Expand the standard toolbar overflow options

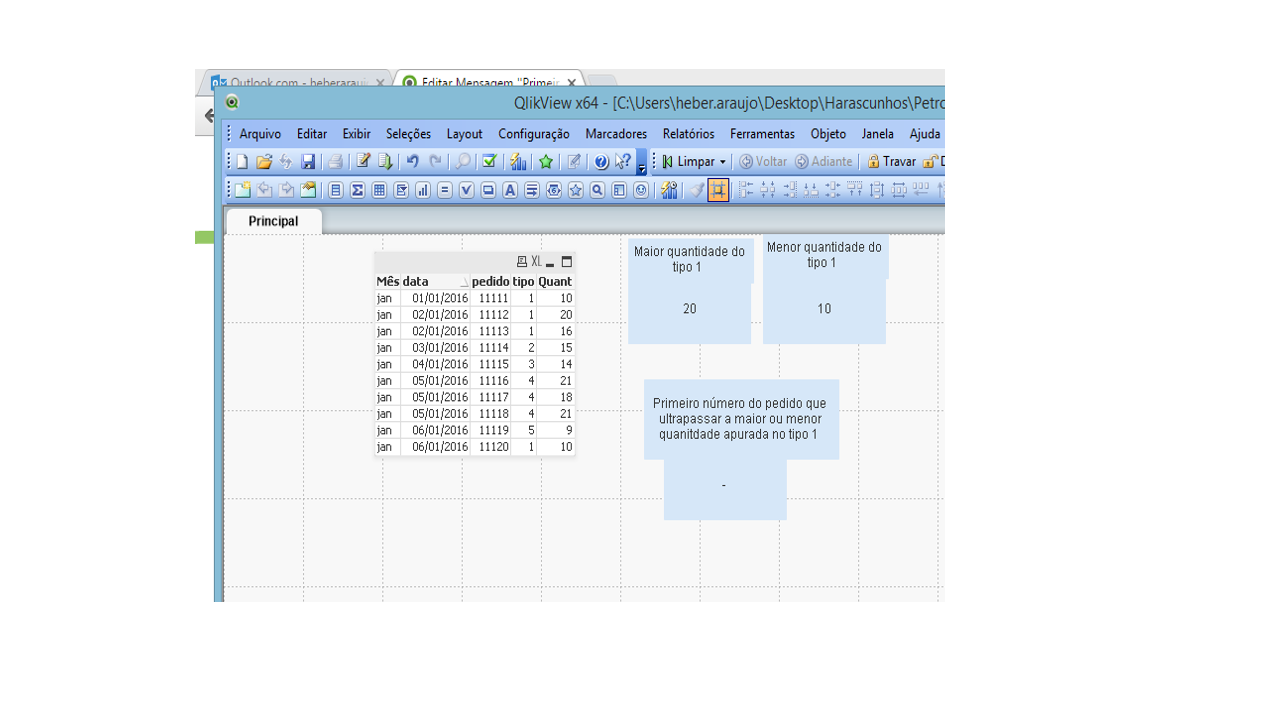(642, 162)
